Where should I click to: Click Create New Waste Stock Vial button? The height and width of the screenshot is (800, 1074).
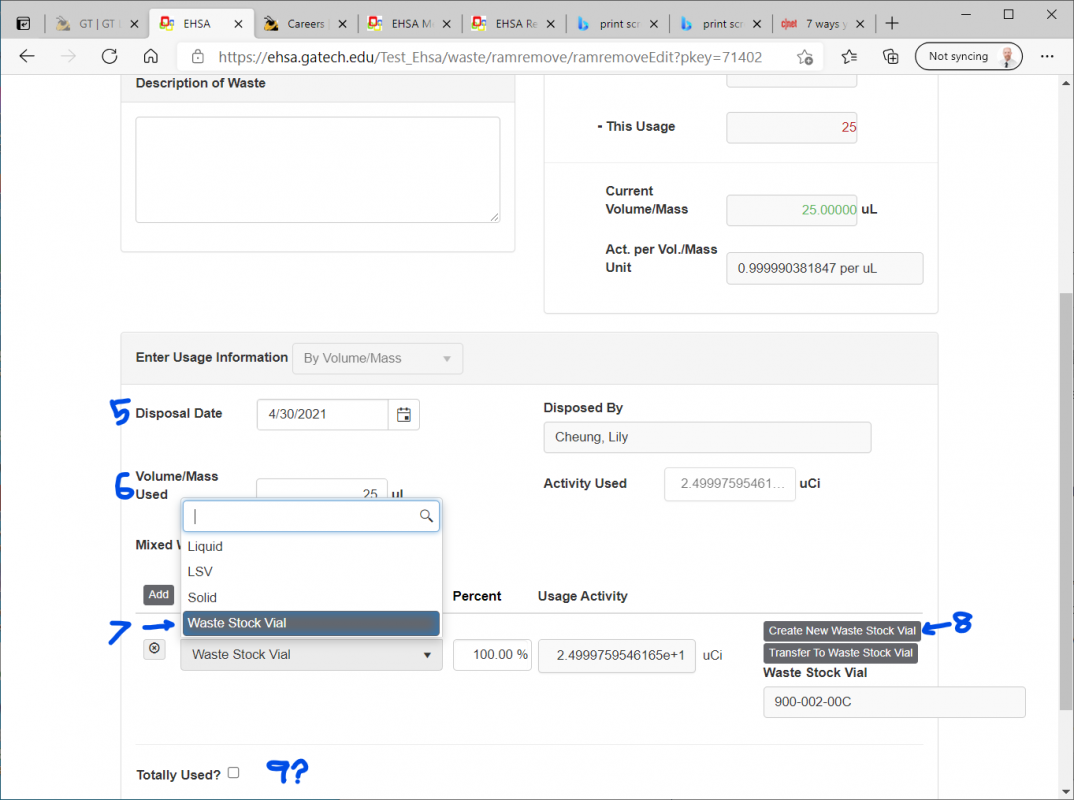(842, 631)
